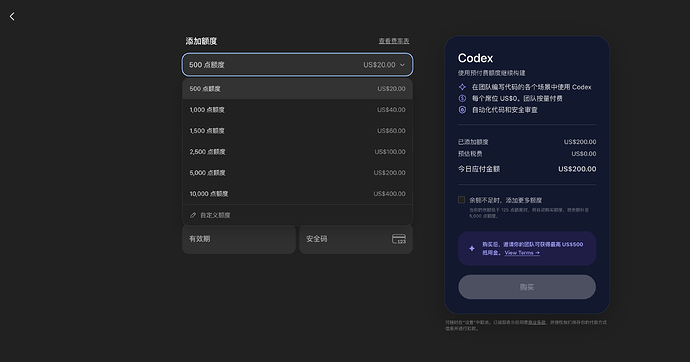Click sparkle icon in invite credit banner

(x=471, y=249)
